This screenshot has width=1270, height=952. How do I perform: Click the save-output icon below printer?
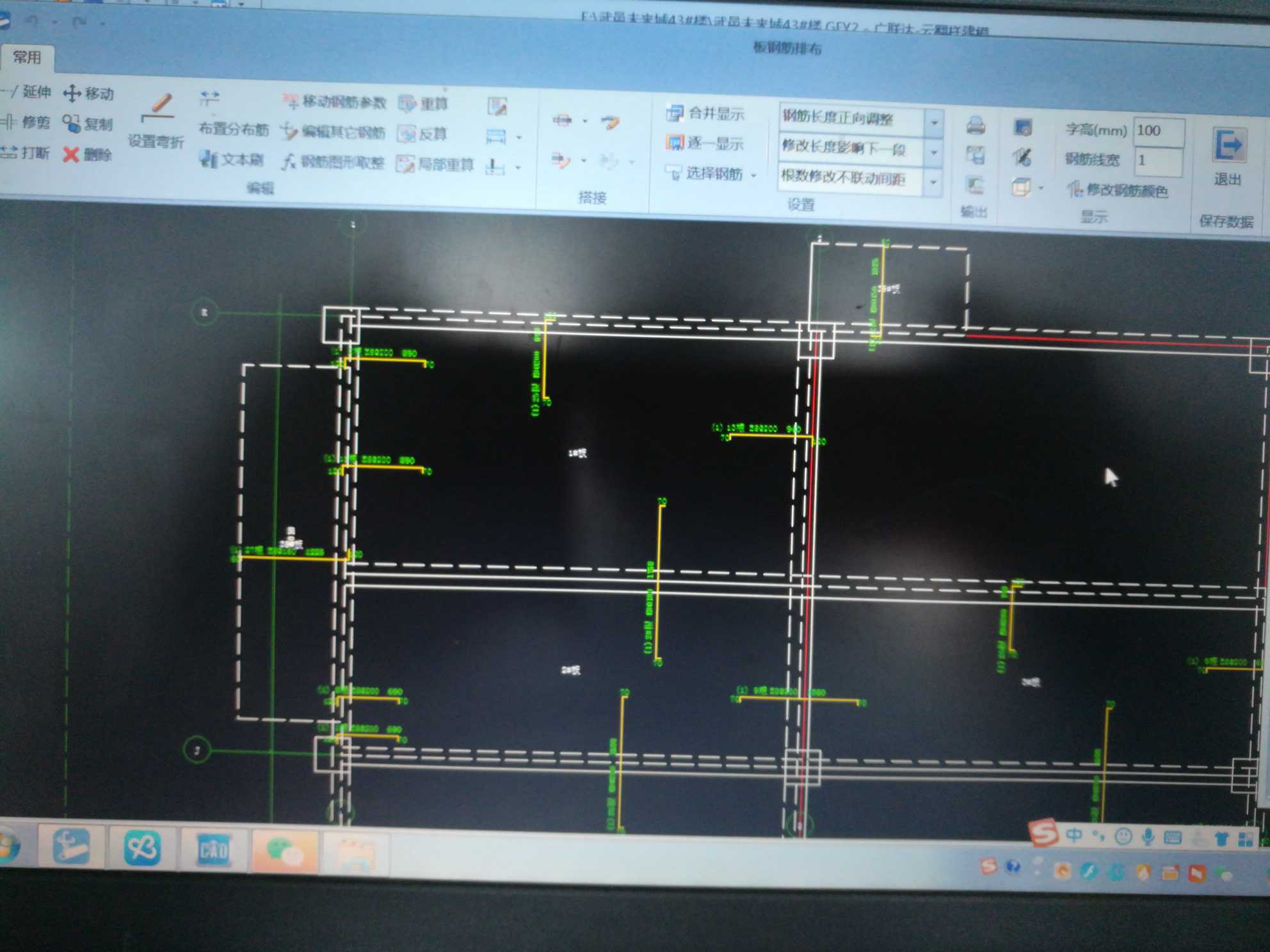(x=975, y=155)
